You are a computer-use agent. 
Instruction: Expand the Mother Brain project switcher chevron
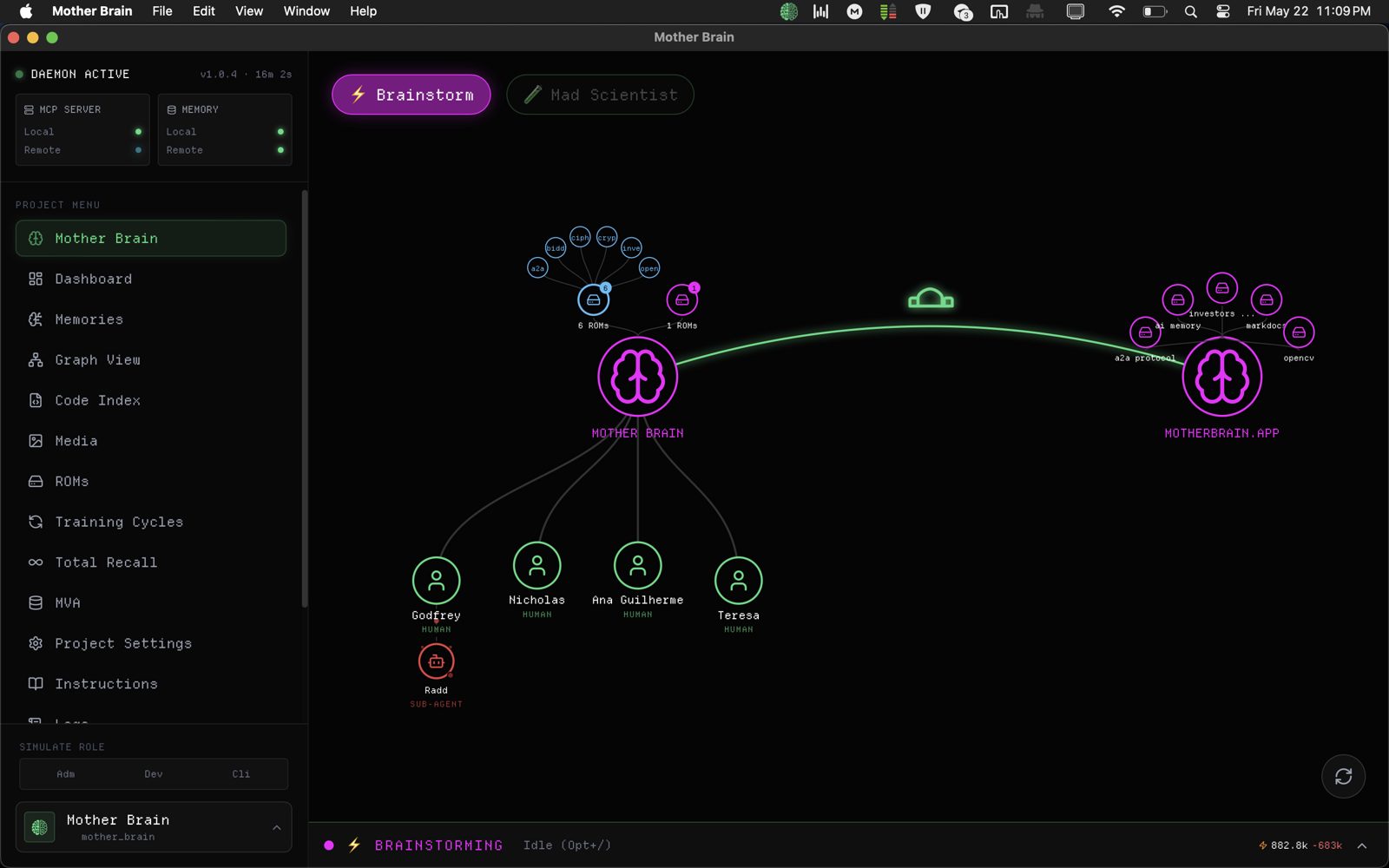click(277, 827)
